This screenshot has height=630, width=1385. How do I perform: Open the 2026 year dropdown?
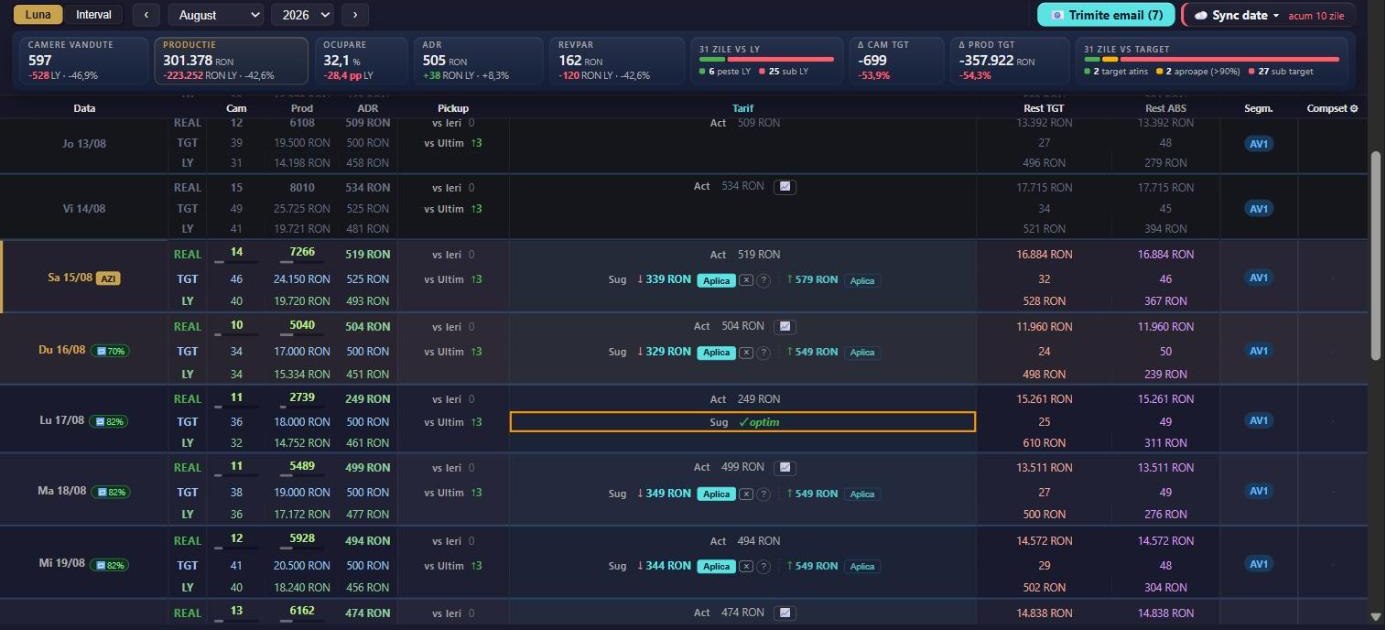(303, 15)
